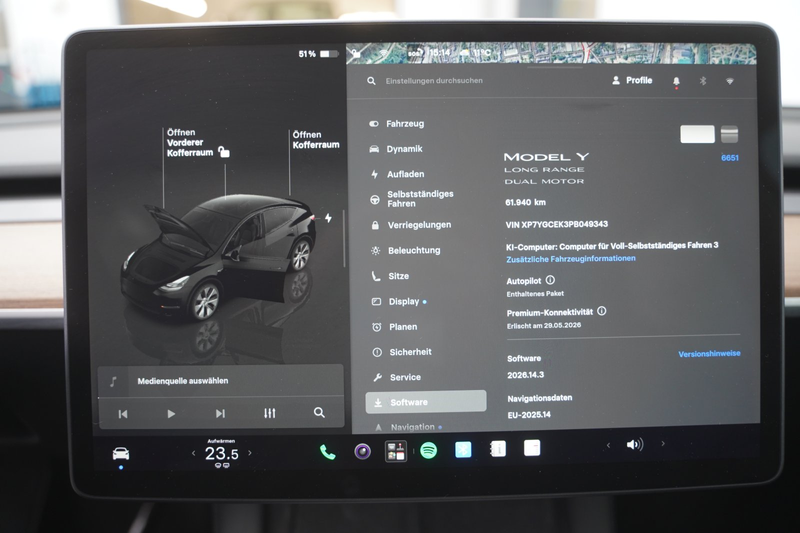Open the Sicherheit menu
Image resolution: width=800 pixels, height=533 pixels.
tap(402, 352)
